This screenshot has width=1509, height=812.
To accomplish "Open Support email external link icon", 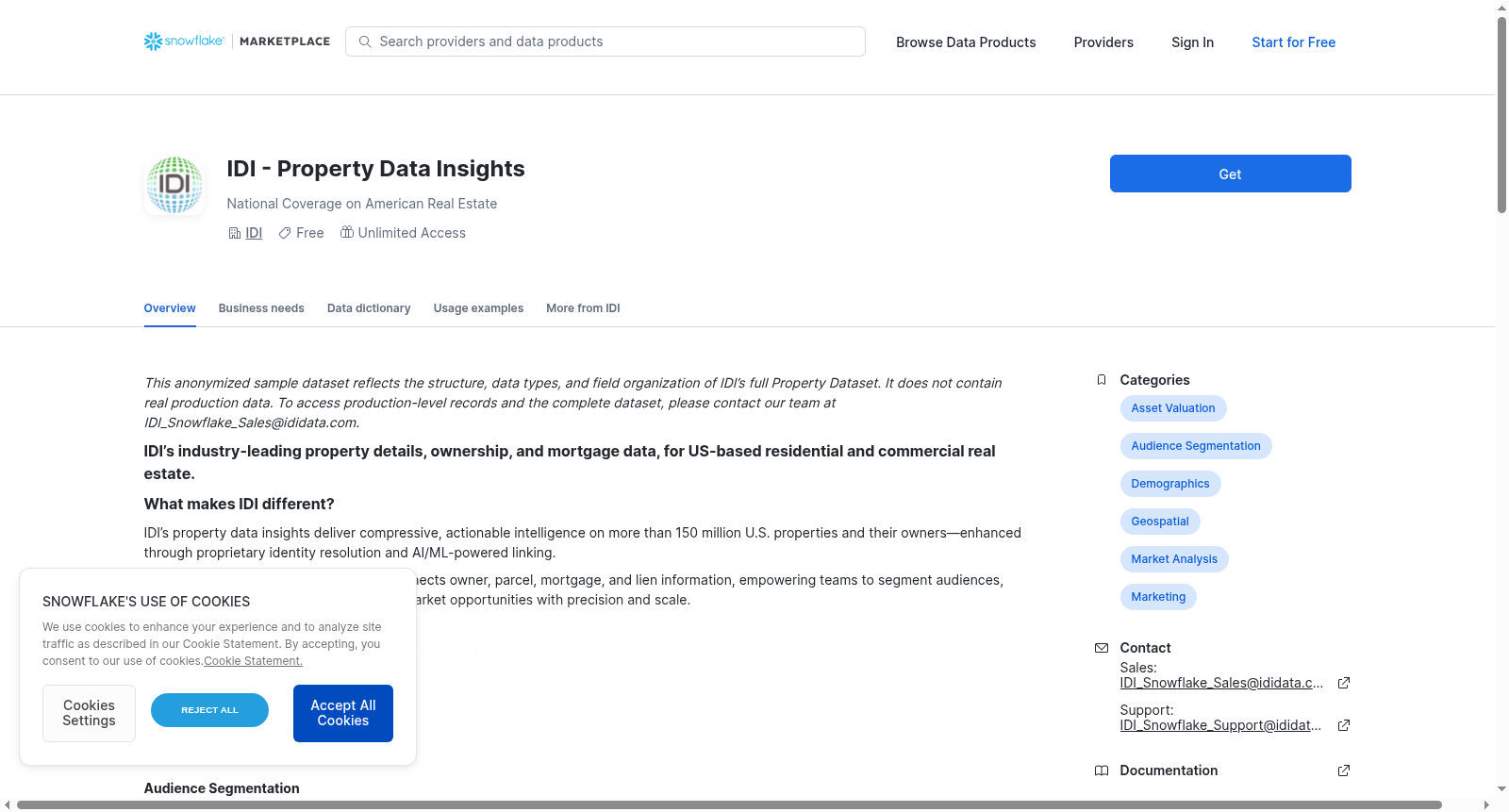I will [x=1344, y=725].
